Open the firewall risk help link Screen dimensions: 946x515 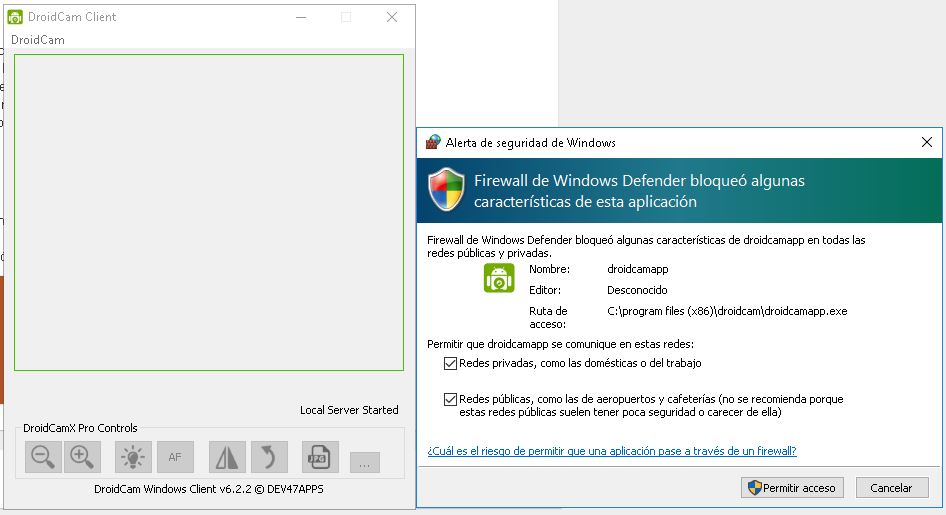612,451
